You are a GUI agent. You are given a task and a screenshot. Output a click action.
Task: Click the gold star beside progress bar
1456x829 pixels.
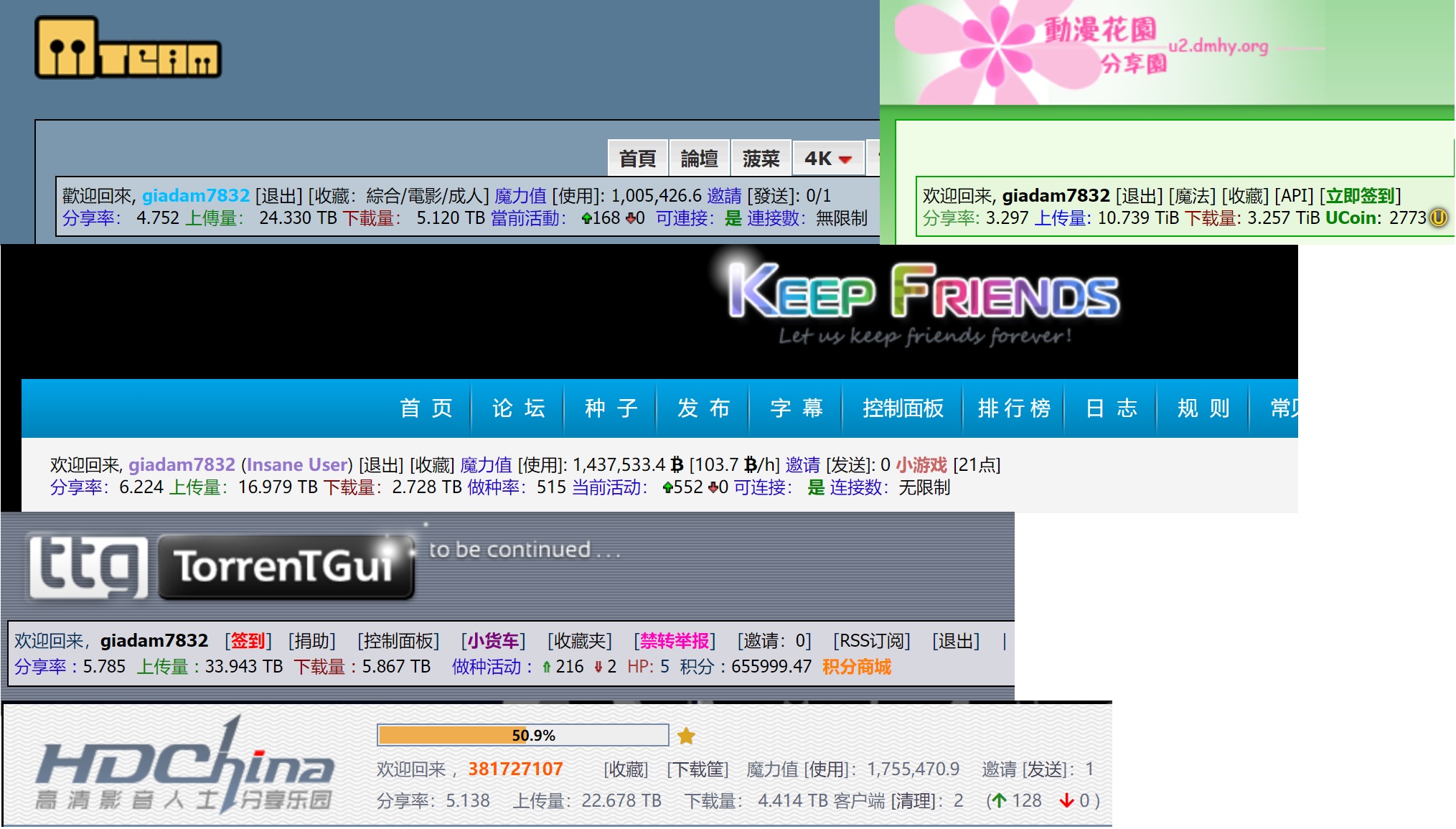686,736
